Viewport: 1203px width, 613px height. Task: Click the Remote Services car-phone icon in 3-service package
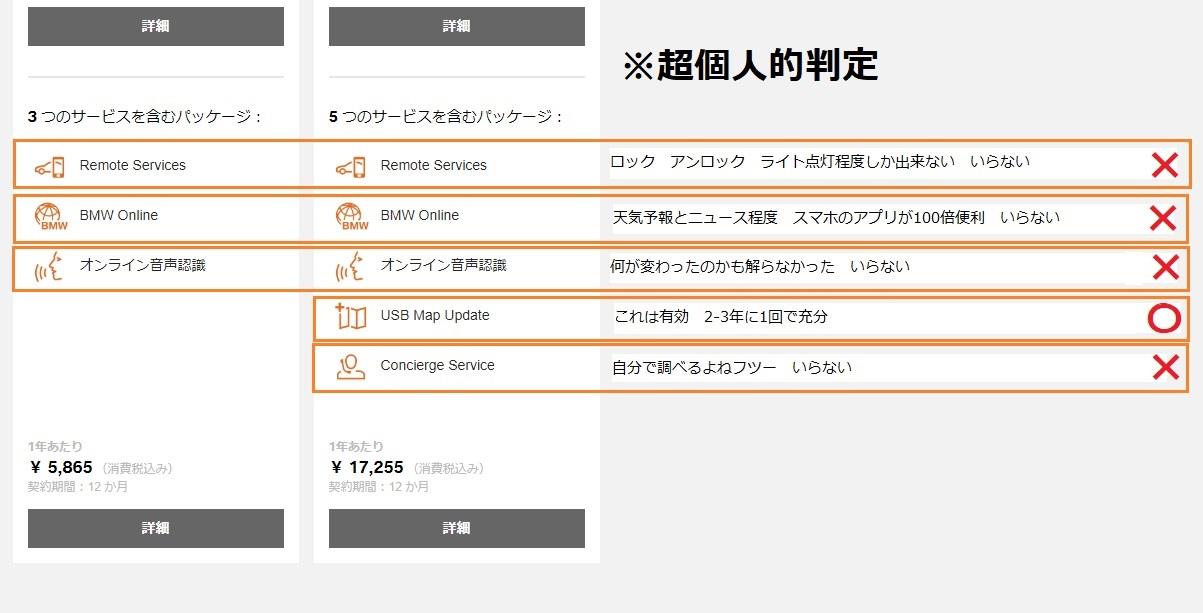49,166
